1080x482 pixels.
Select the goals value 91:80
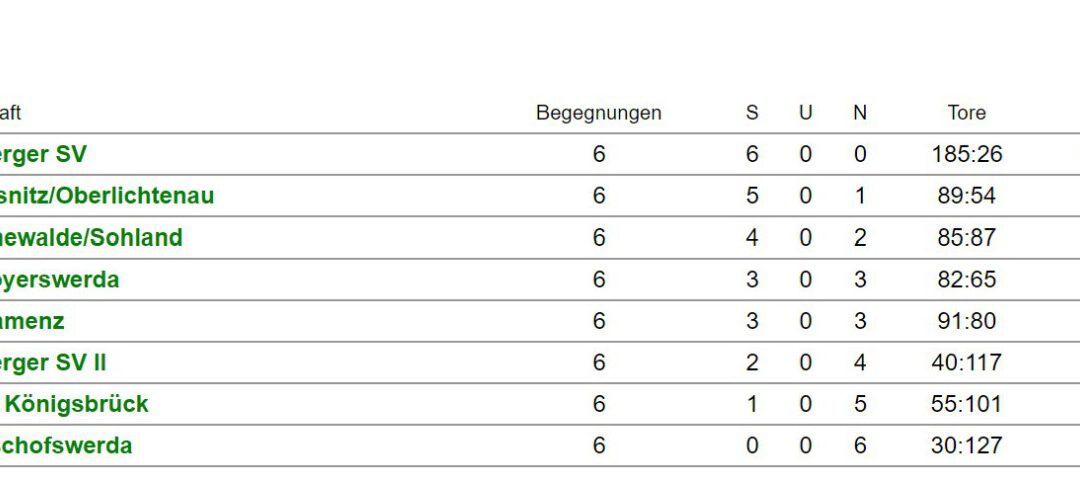(966, 321)
